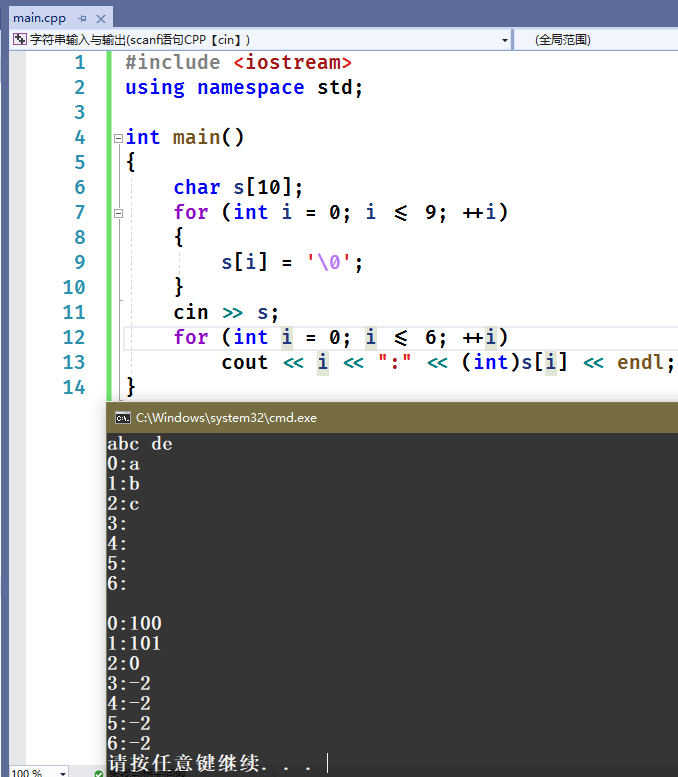Click the '6:-2' console output line
The width and height of the screenshot is (678, 777).
coord(129,743)
